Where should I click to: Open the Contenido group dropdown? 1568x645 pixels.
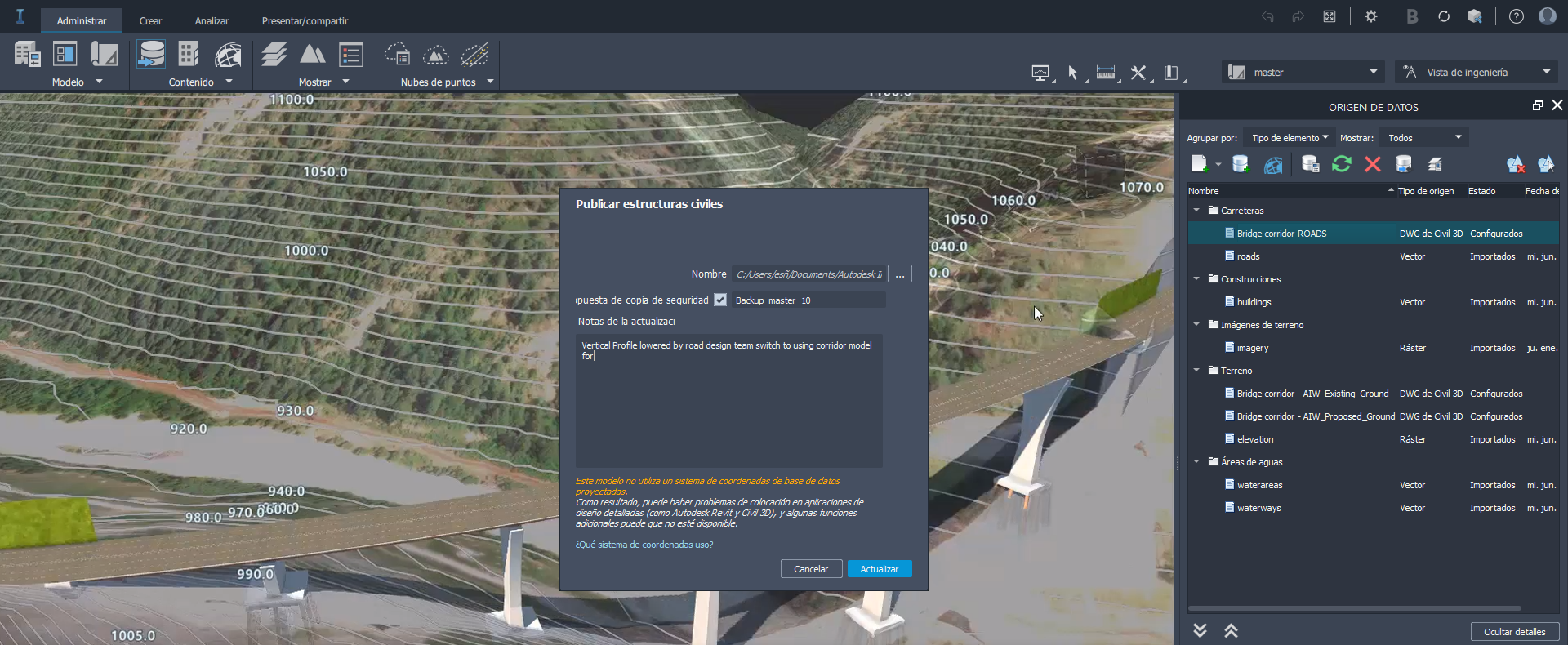tap(229, 82)
